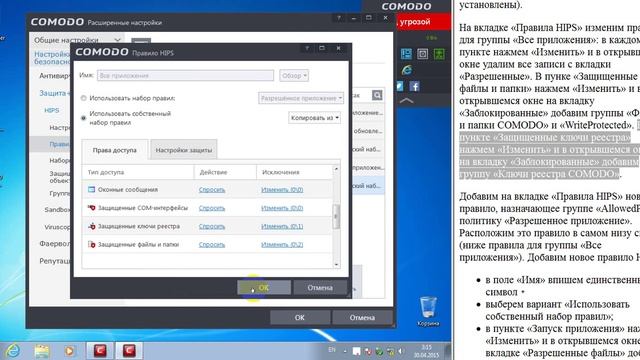Screen dimensions: 640x360
Task: Click the protected COM interfaces row icon
Action: [91, 208]
